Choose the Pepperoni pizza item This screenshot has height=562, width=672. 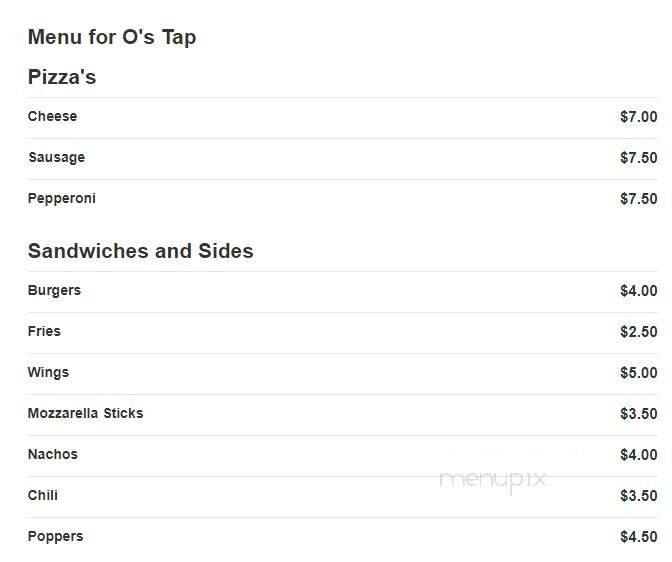[x=62, y=198]
